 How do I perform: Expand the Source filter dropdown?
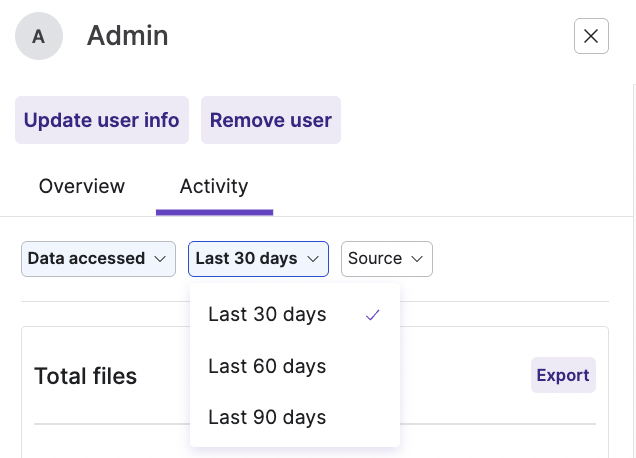coord(386,259)
